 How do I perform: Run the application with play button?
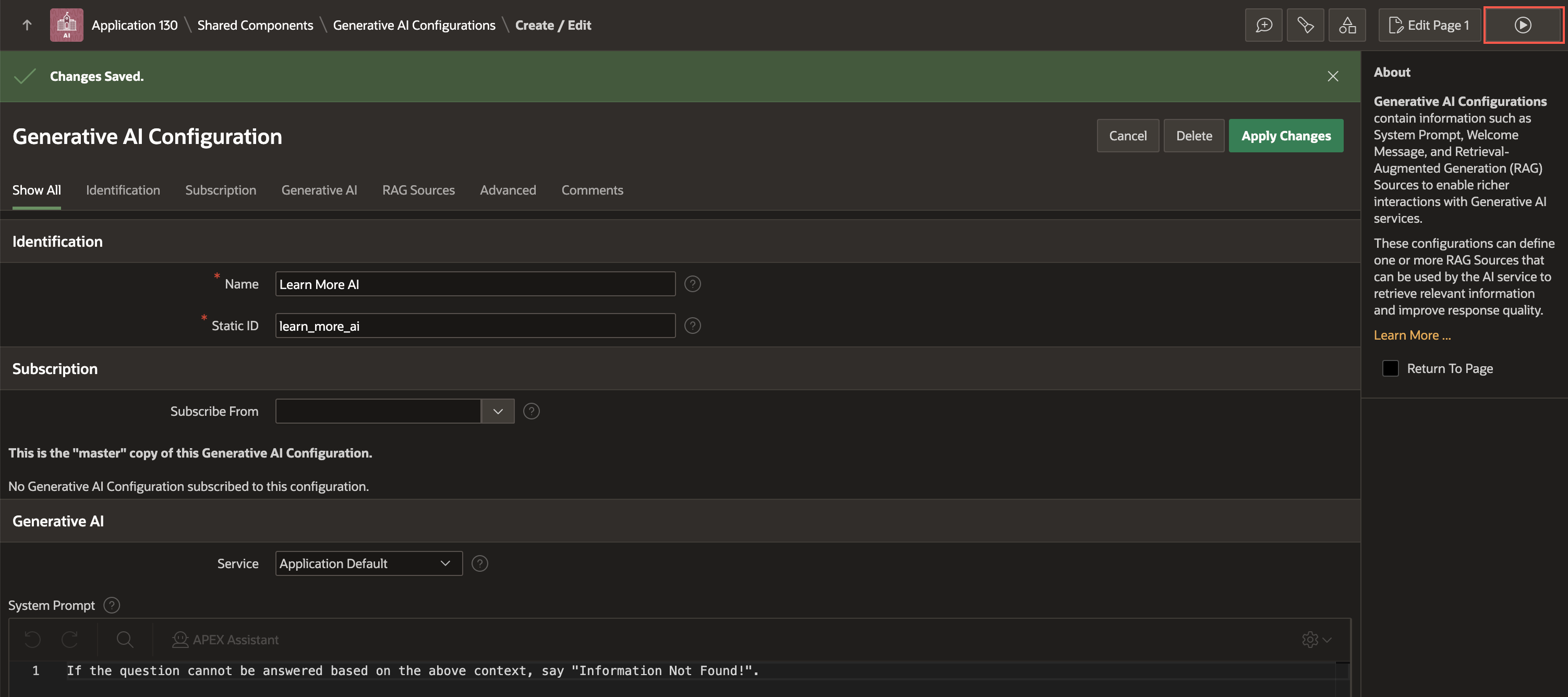coord(1523,25)
